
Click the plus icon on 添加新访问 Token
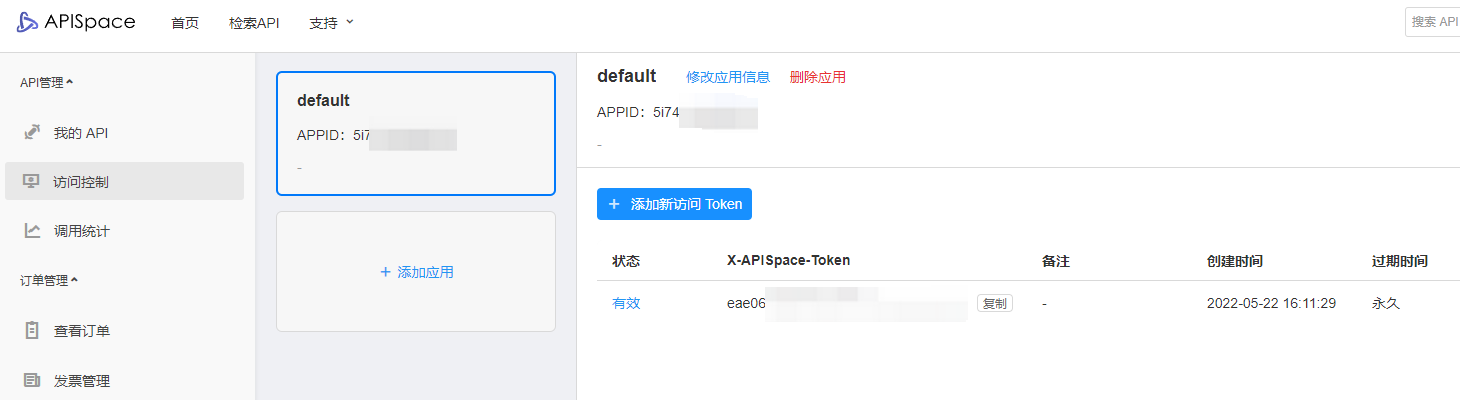click(614, 204)
